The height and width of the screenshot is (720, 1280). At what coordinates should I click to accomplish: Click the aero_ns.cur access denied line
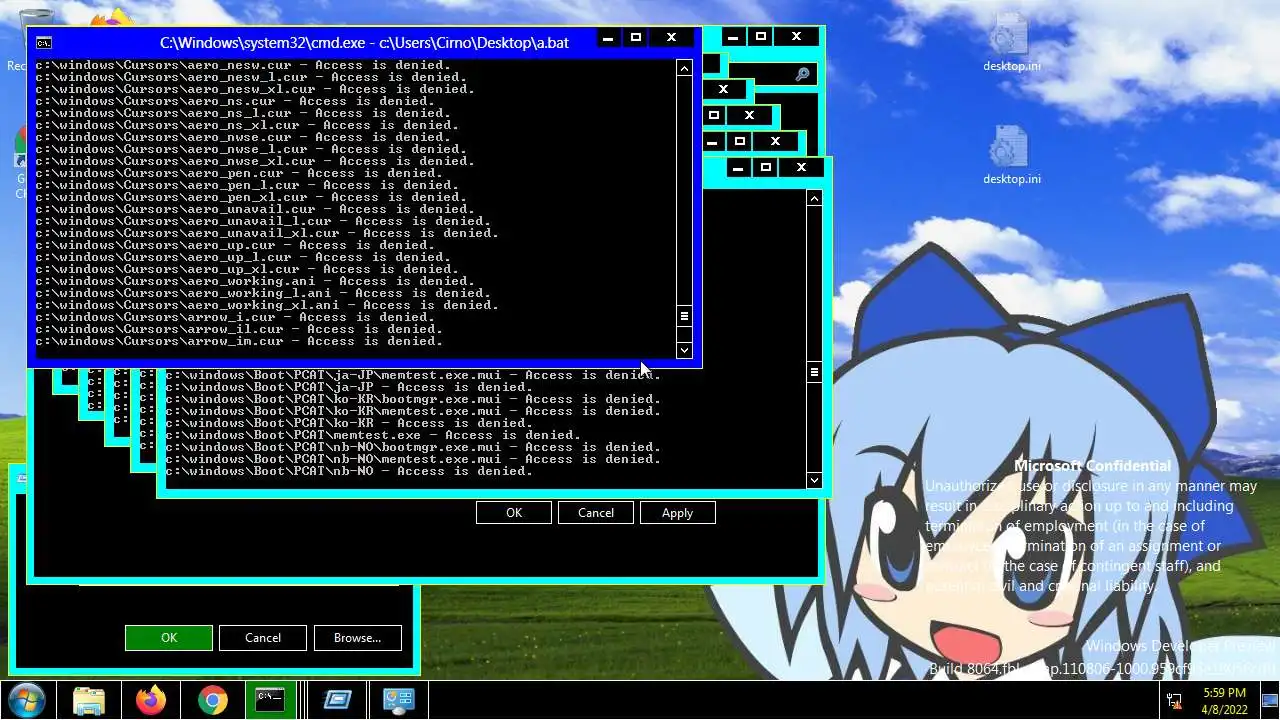(x=235, y=101)
